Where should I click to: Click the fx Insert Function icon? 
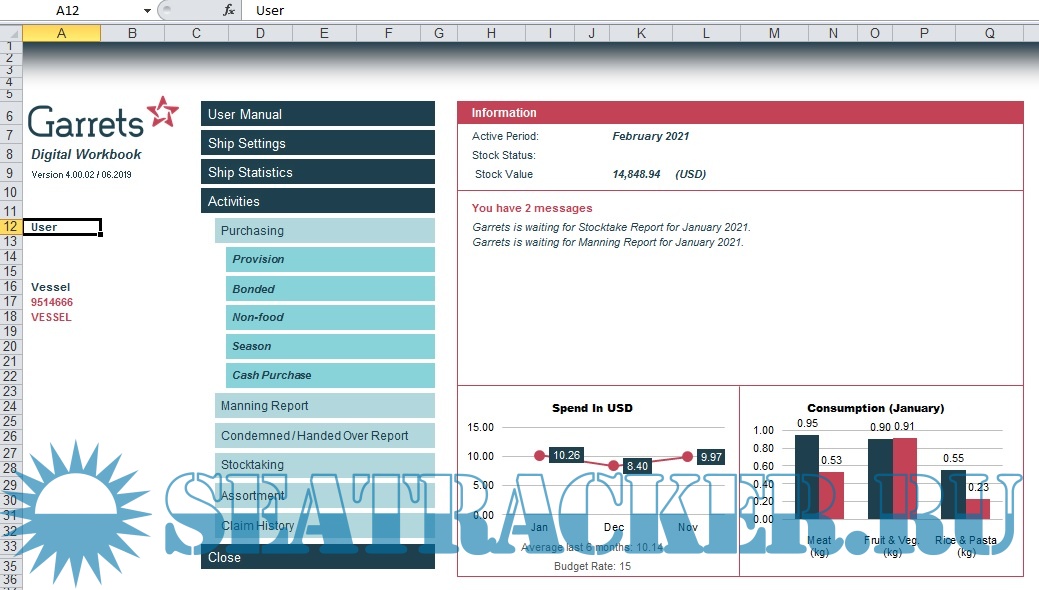click(229, 10)
